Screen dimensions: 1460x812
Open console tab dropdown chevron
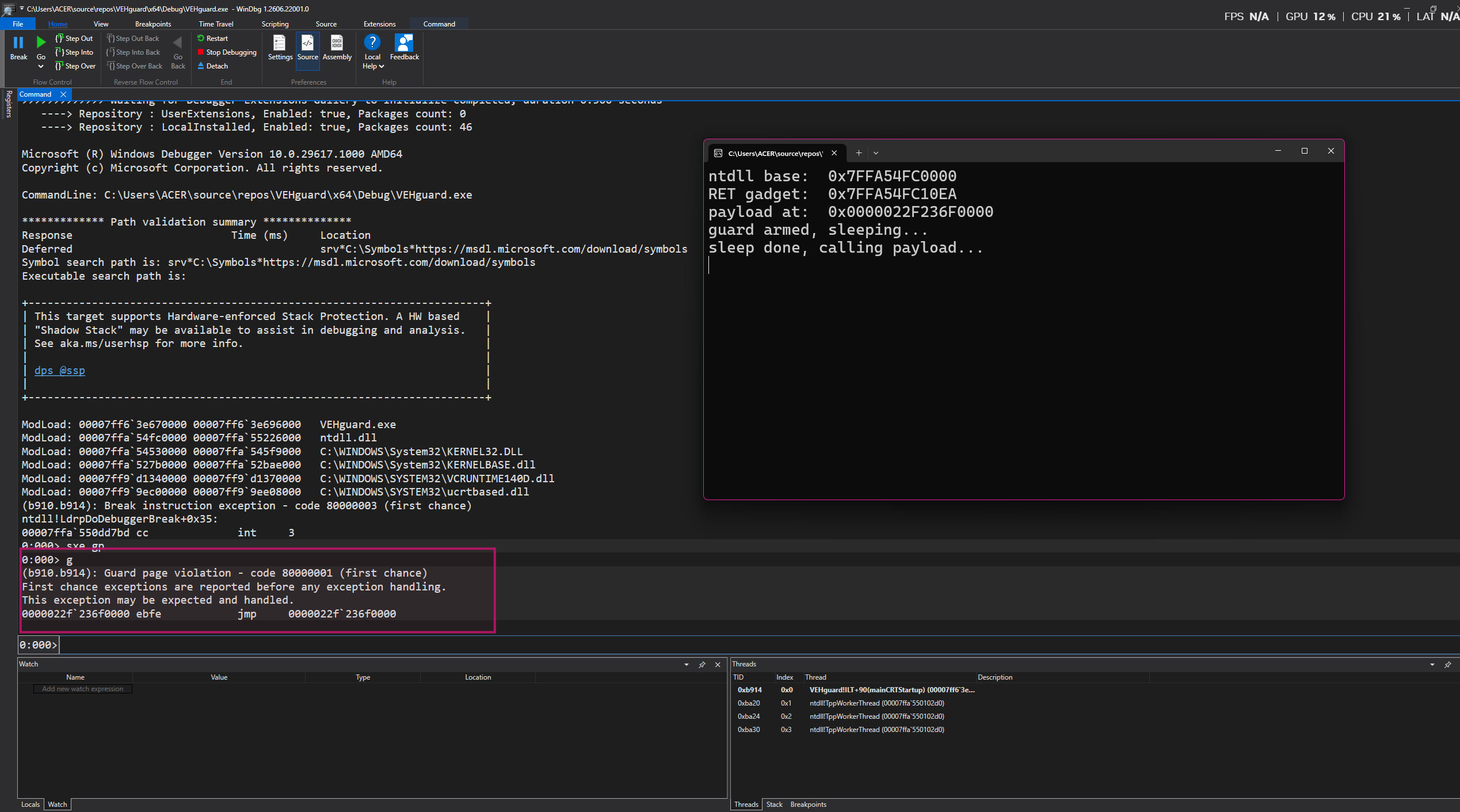click(x=875, y=153)
